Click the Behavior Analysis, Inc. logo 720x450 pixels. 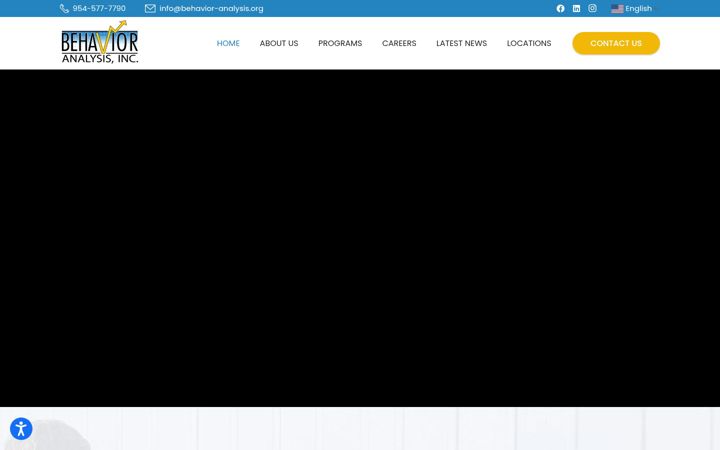tap(100, 42)
